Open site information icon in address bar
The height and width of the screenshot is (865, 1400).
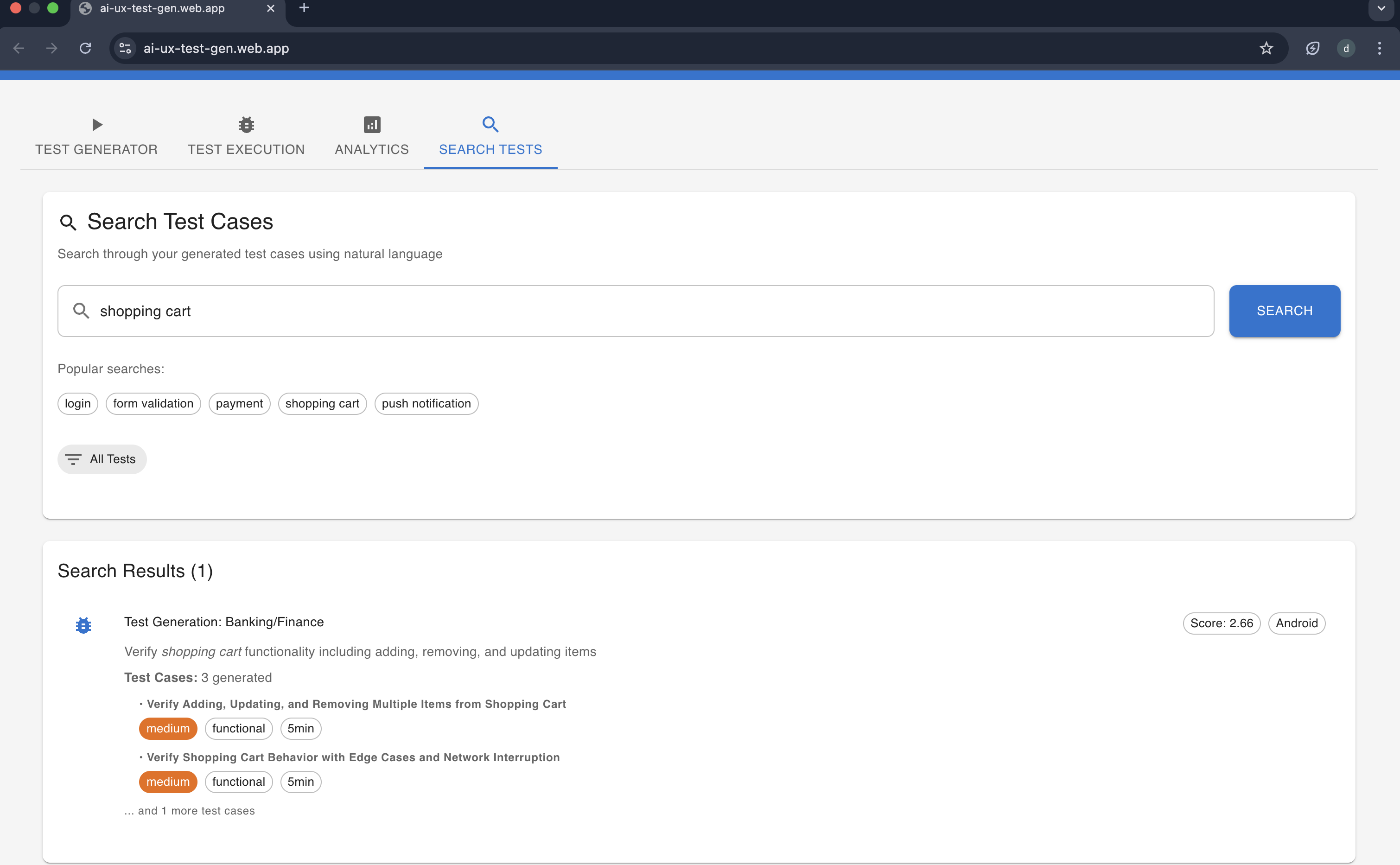[125, 48]
